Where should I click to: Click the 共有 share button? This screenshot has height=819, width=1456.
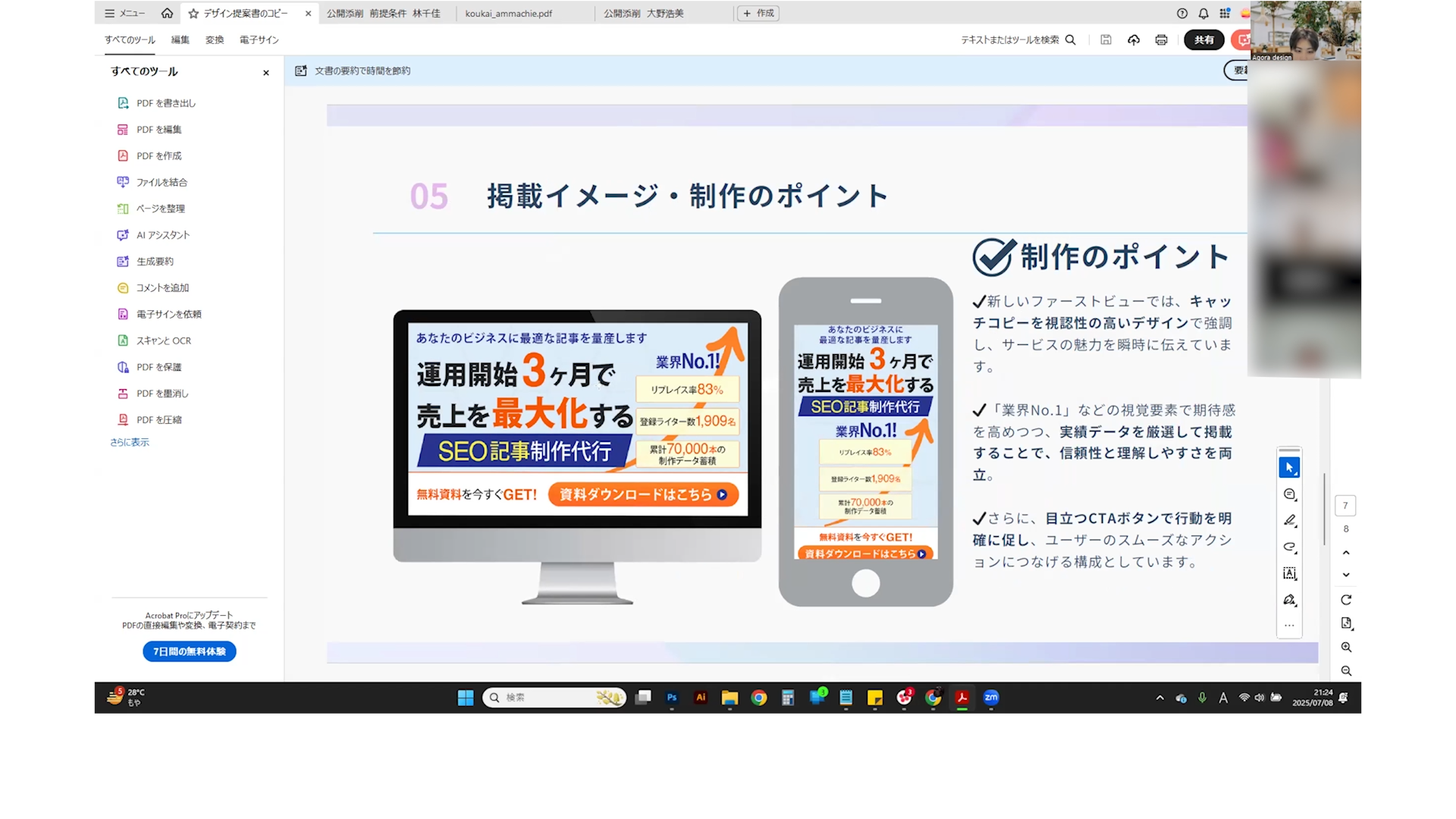pyautogui.click(x=1203, y=40)
